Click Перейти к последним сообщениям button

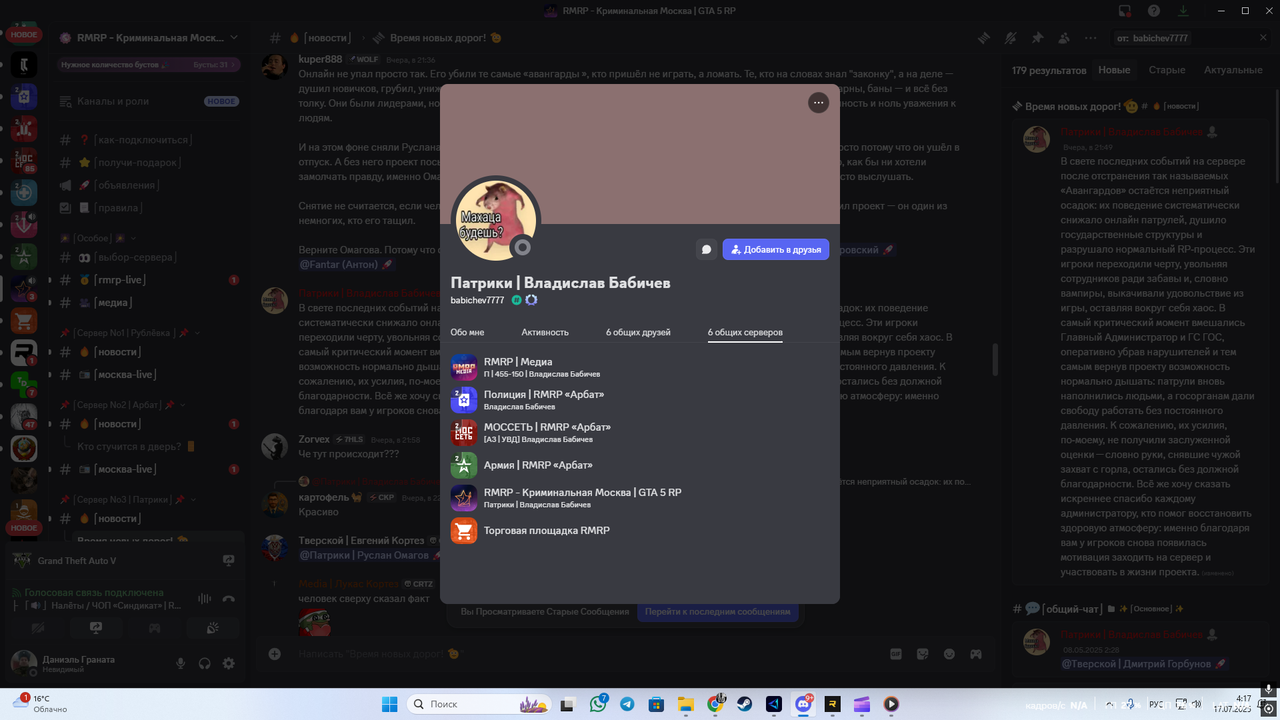point(717,611)
